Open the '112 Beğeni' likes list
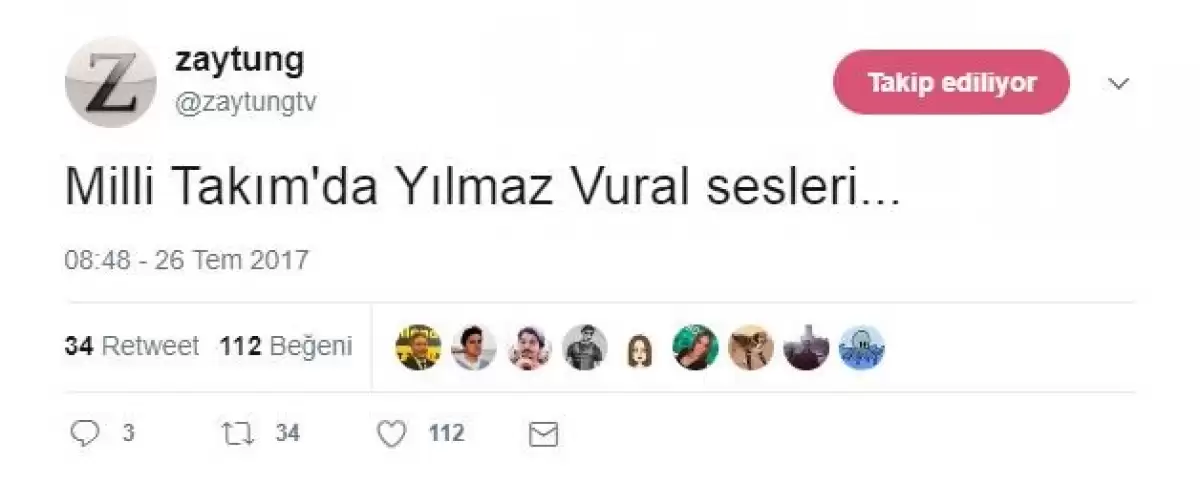 click(x=286, y=347)
